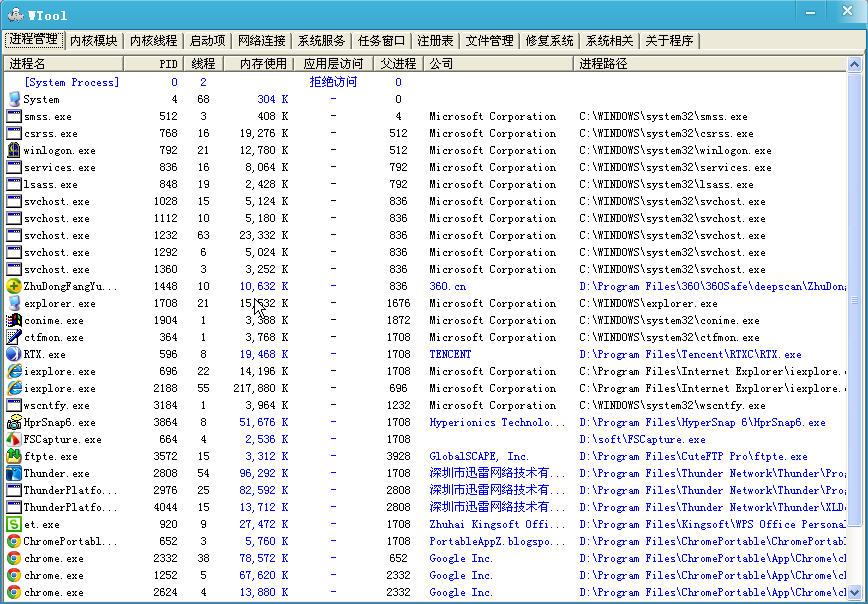Viewport: 868px width, 604px height.
Task: Click C:\WINDOWS\explorer.exe path
Action: coord(648,303)
